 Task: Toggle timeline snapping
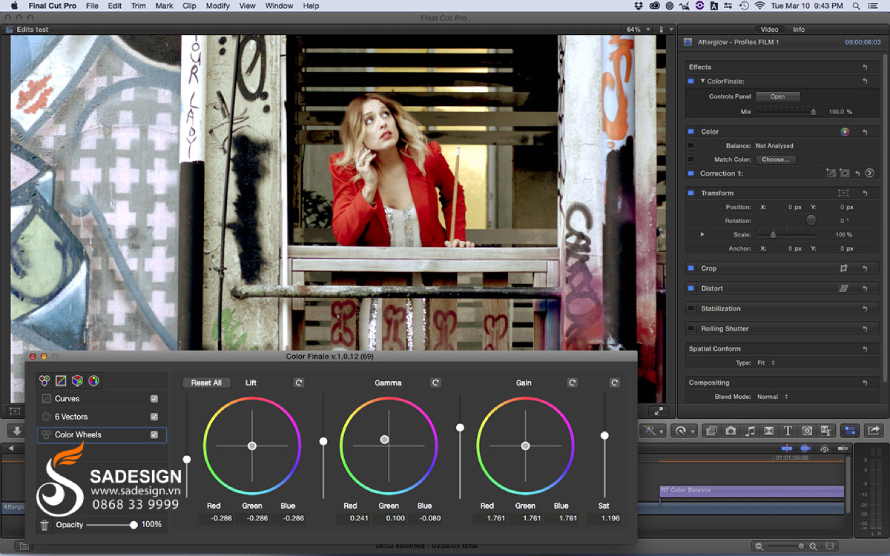point(843,448)
